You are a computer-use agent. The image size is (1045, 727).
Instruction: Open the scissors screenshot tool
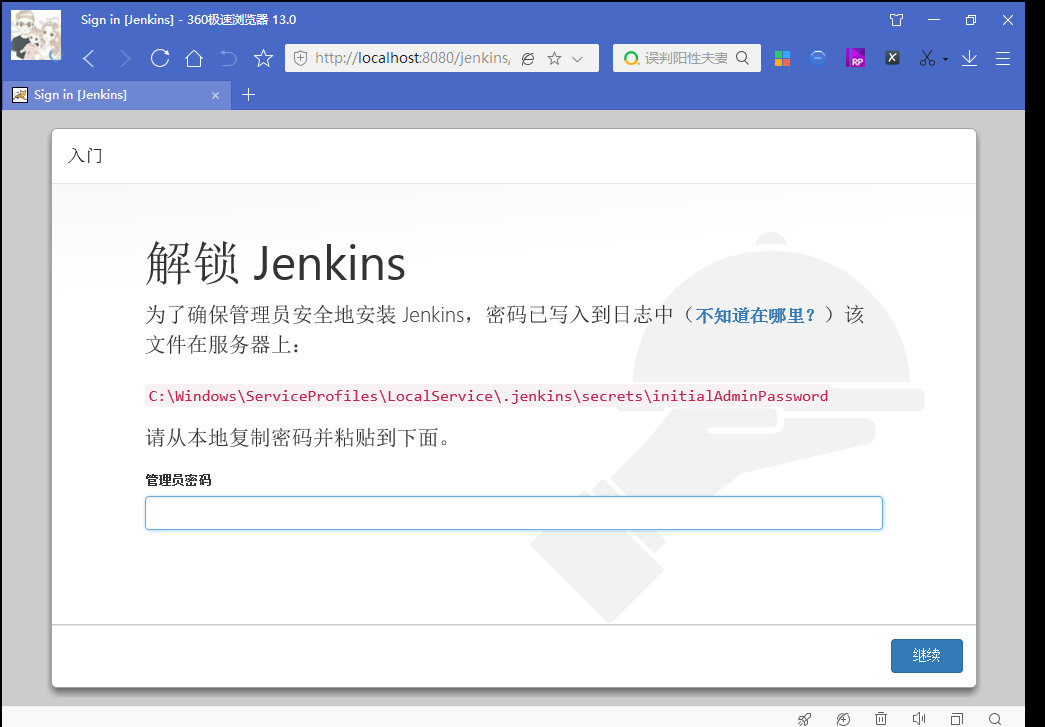click(x=927, y=59)
